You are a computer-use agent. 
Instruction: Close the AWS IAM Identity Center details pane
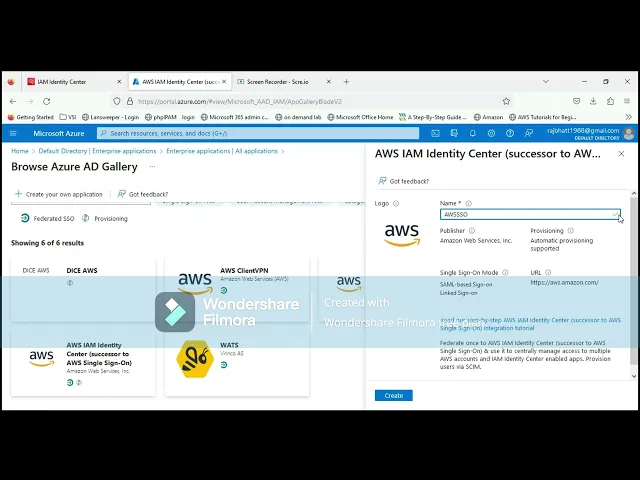621,154
